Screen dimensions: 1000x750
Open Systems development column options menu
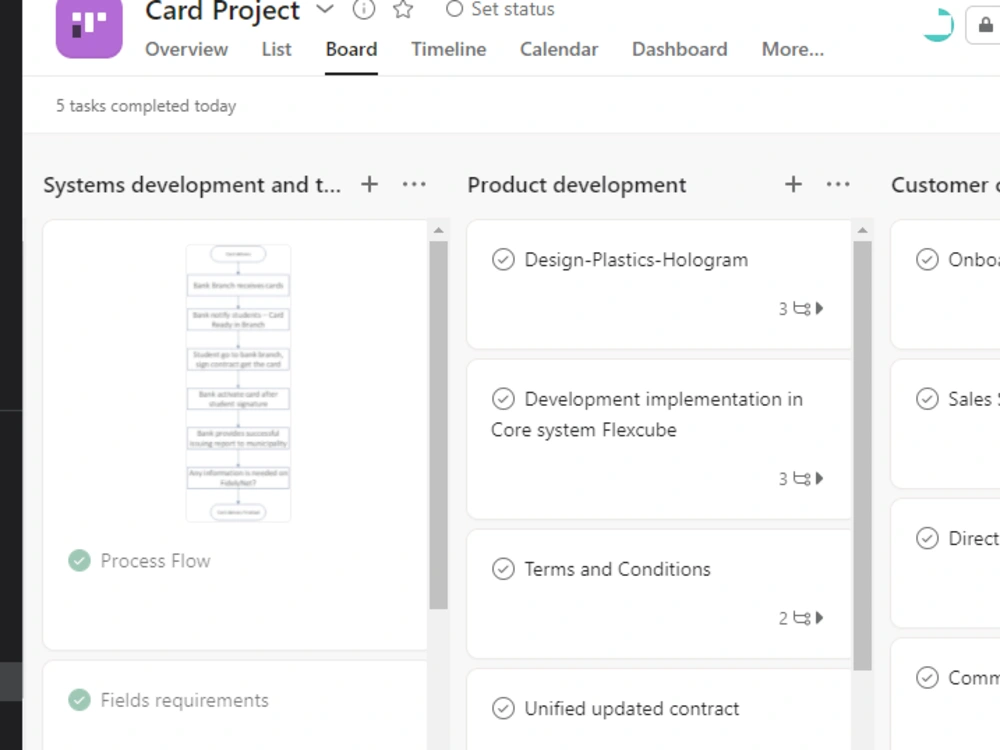coord(414,184)
